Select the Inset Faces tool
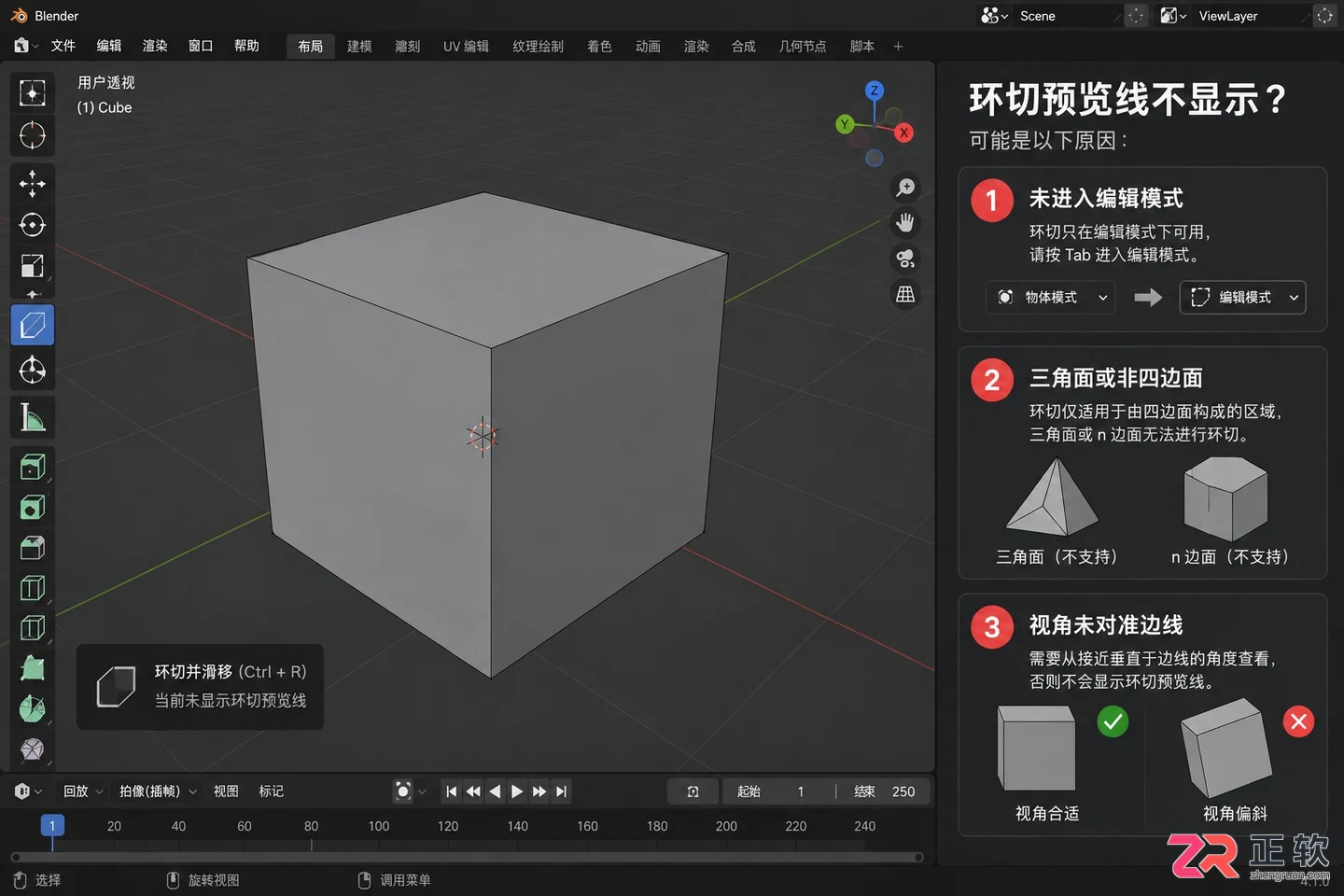Viewport: 1344px width, 896px height. [x=33, y=507]
